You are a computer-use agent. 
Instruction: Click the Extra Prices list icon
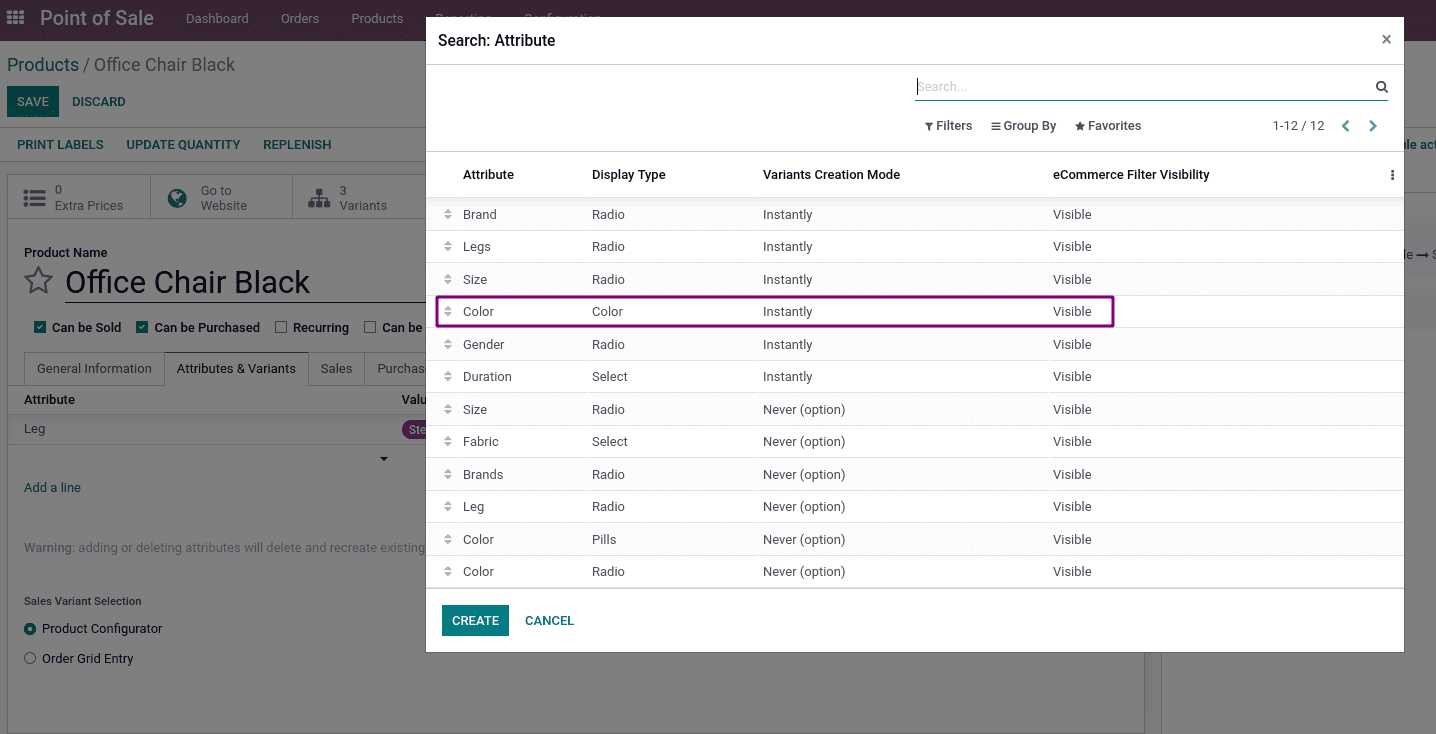[x=35, y=198]
